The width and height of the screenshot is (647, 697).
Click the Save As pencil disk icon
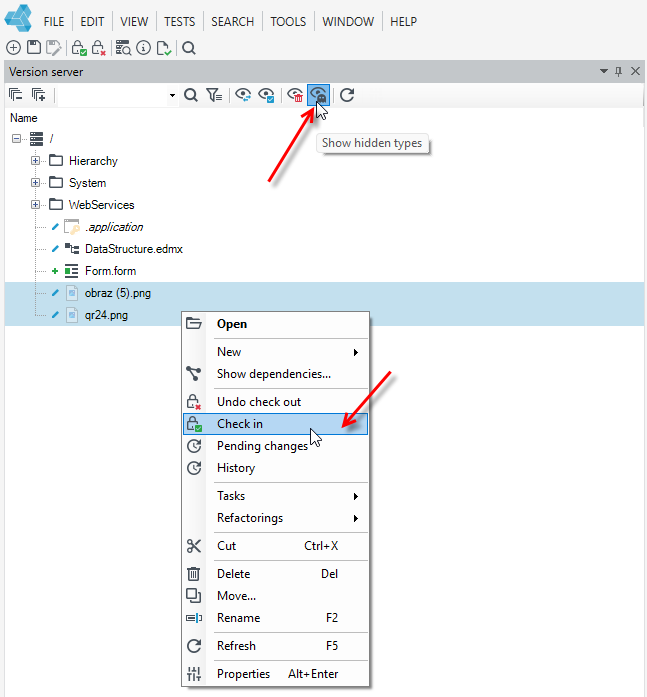tap(54, 48)
